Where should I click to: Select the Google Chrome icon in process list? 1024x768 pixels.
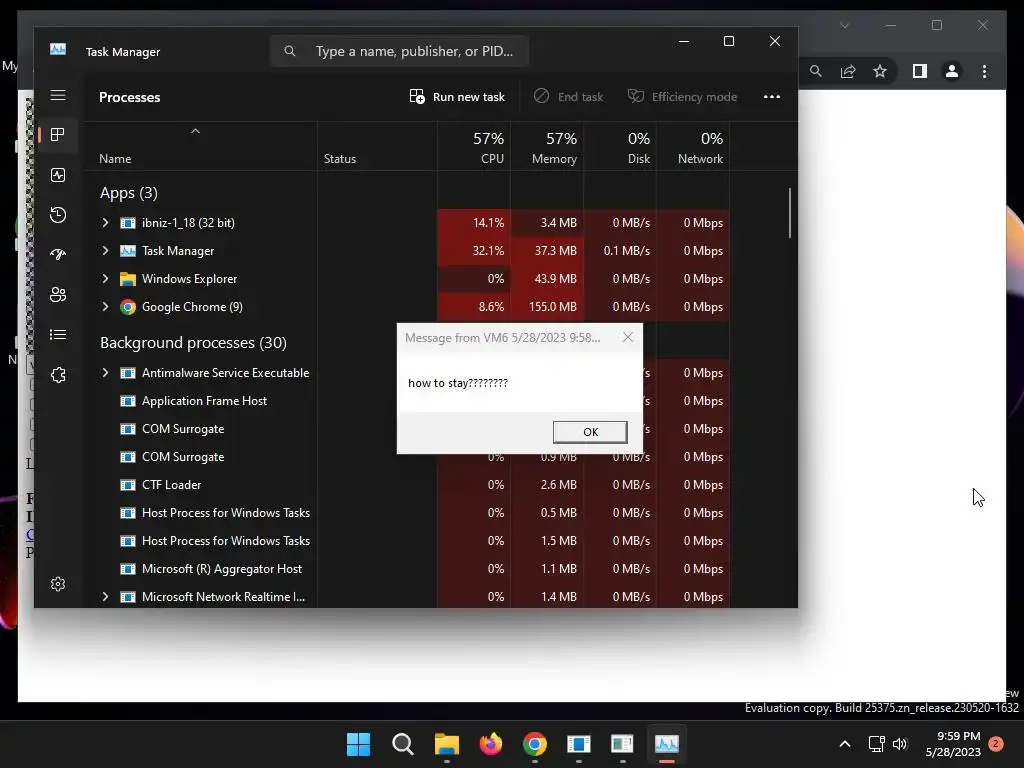click(128, 307)
